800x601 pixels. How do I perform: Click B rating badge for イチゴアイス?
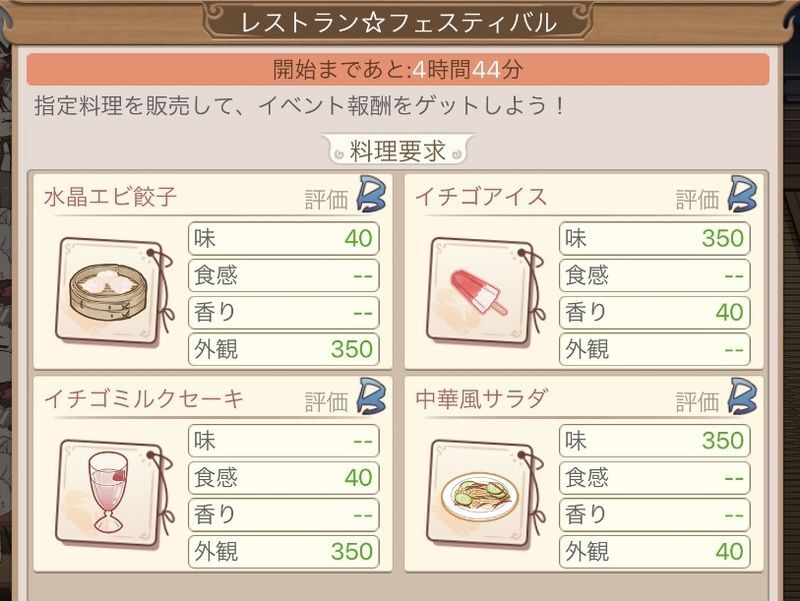coord(741,194)
